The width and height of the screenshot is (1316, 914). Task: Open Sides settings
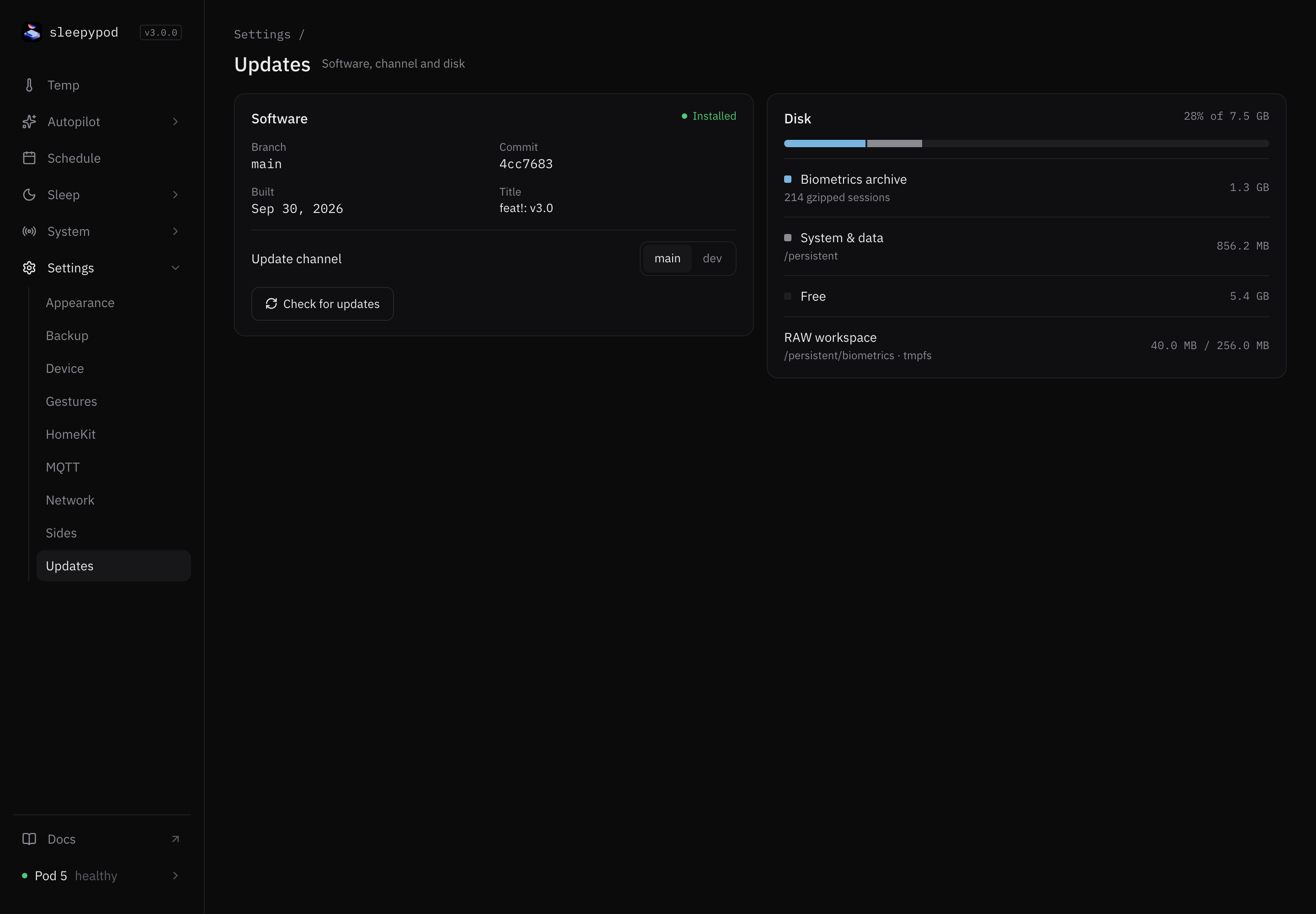pos(113,533)
